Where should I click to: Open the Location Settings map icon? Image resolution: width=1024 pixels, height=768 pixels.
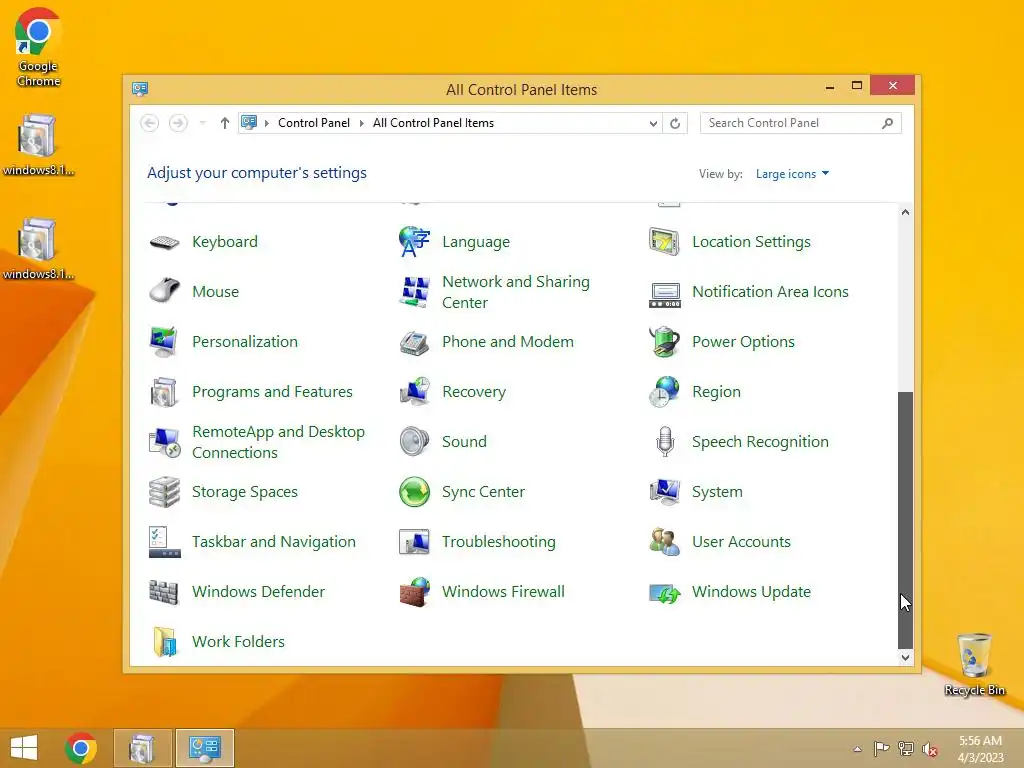(664, 242)
